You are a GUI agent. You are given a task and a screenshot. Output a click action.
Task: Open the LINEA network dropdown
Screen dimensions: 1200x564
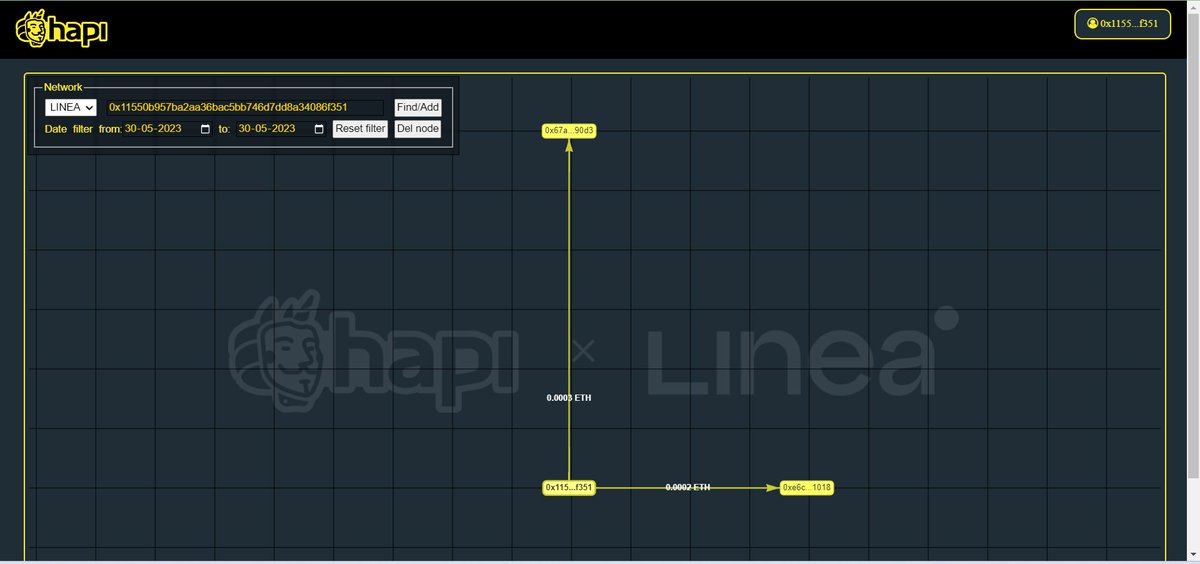[x=71, y=107]
